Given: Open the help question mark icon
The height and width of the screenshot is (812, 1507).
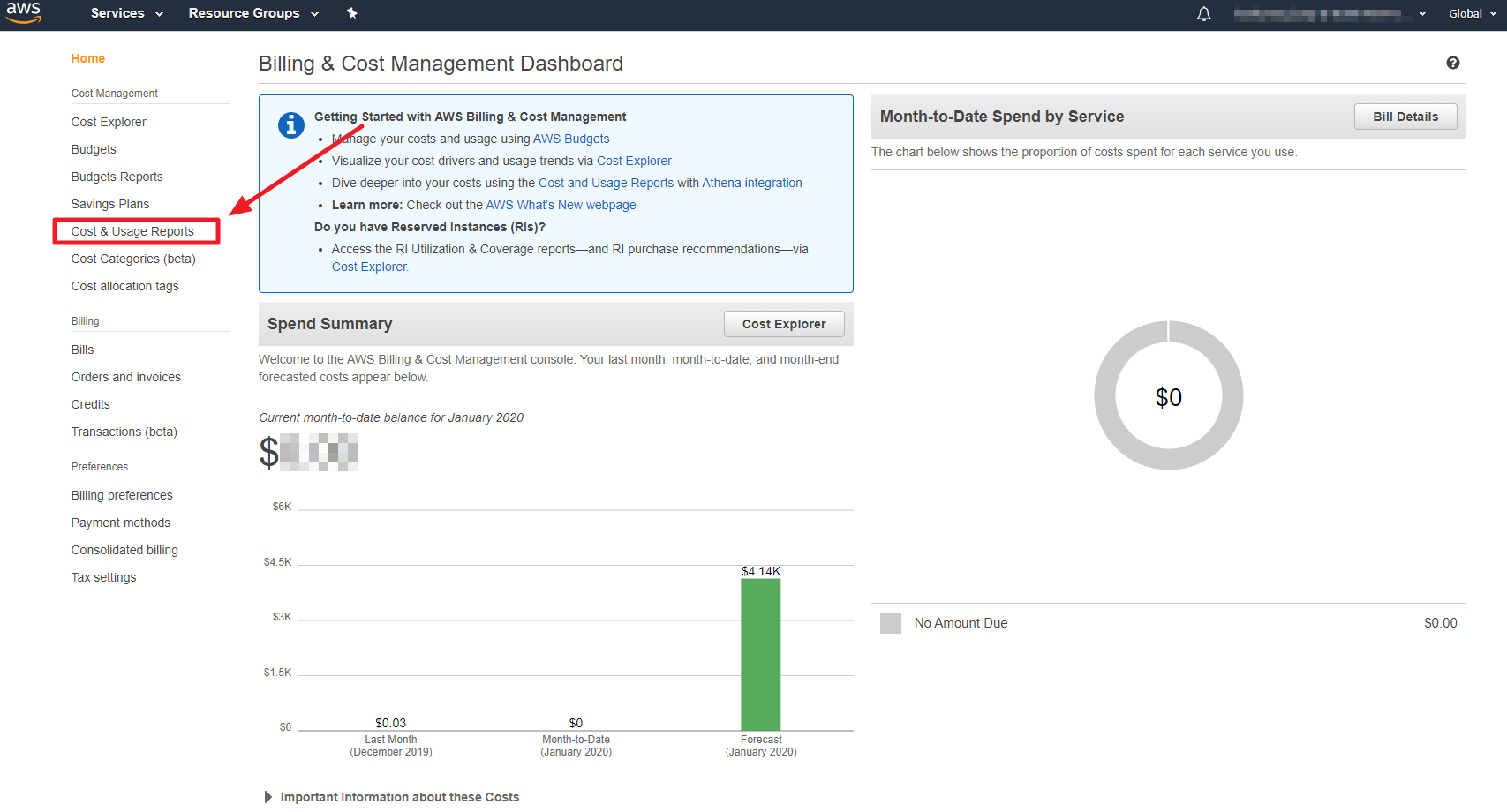Looking at the screenshot, I should coord(1452,63).
